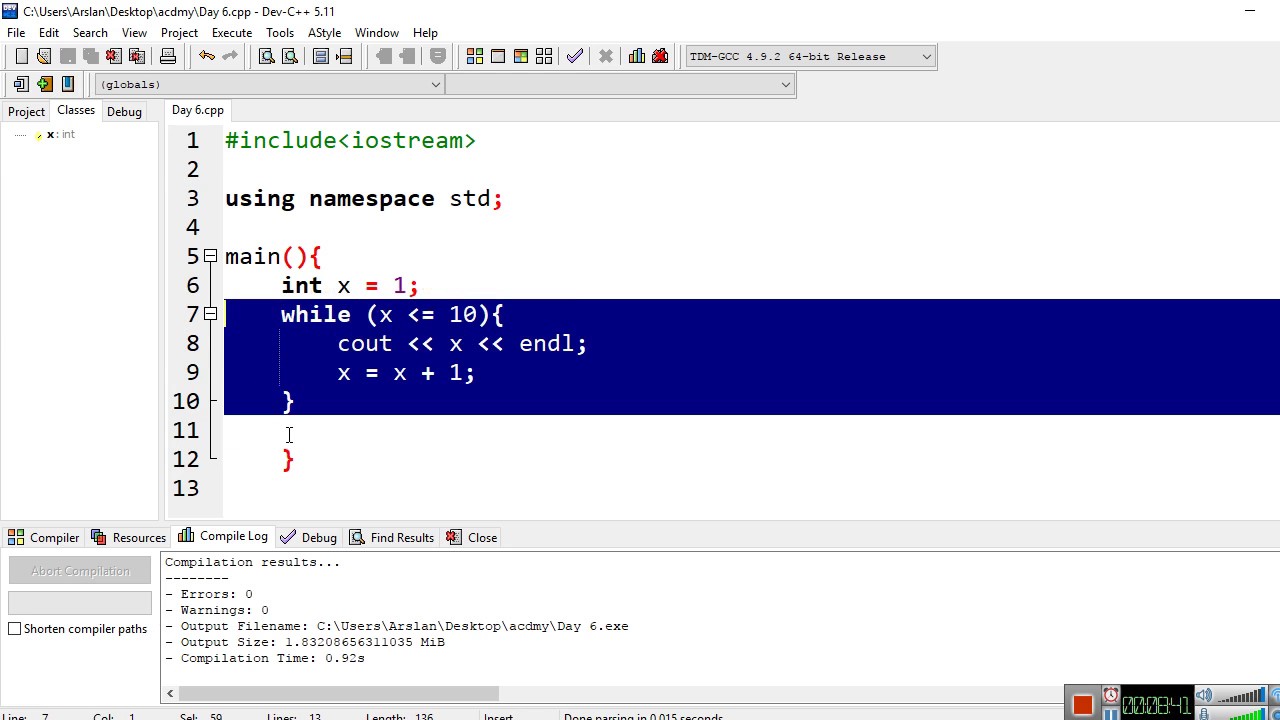Collapse the main() code fold
1280x720 pixels.
211,256
